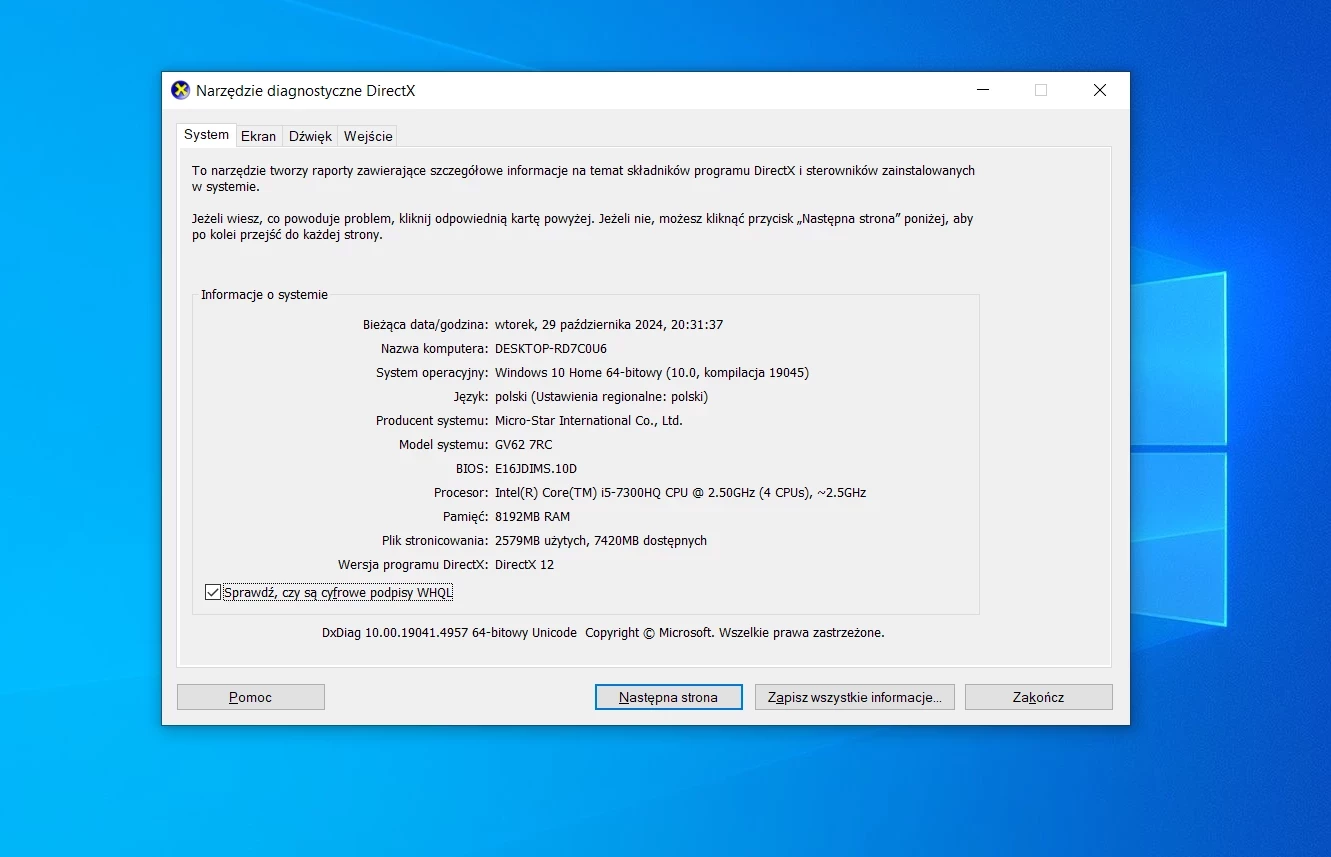Click the Plik stronicowania label
This screenshot has width=1331, height=857.
point(436,541)
